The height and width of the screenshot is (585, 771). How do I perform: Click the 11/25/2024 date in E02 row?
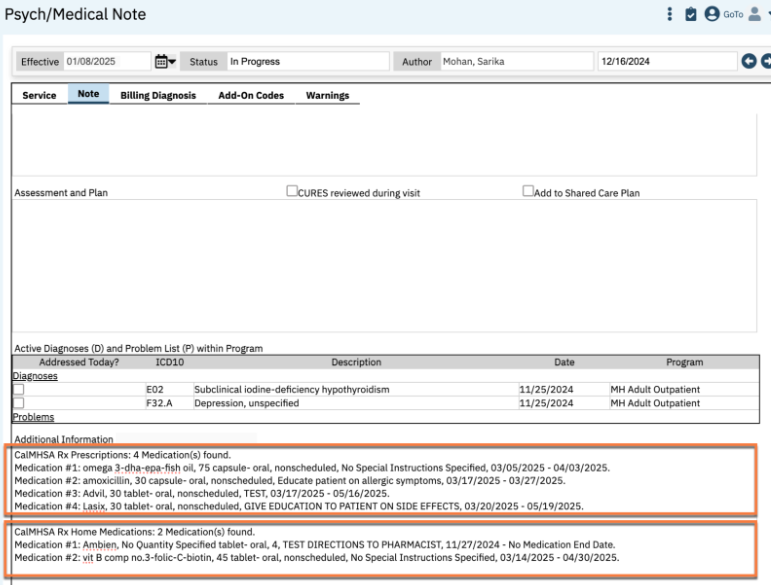point(546,389)
